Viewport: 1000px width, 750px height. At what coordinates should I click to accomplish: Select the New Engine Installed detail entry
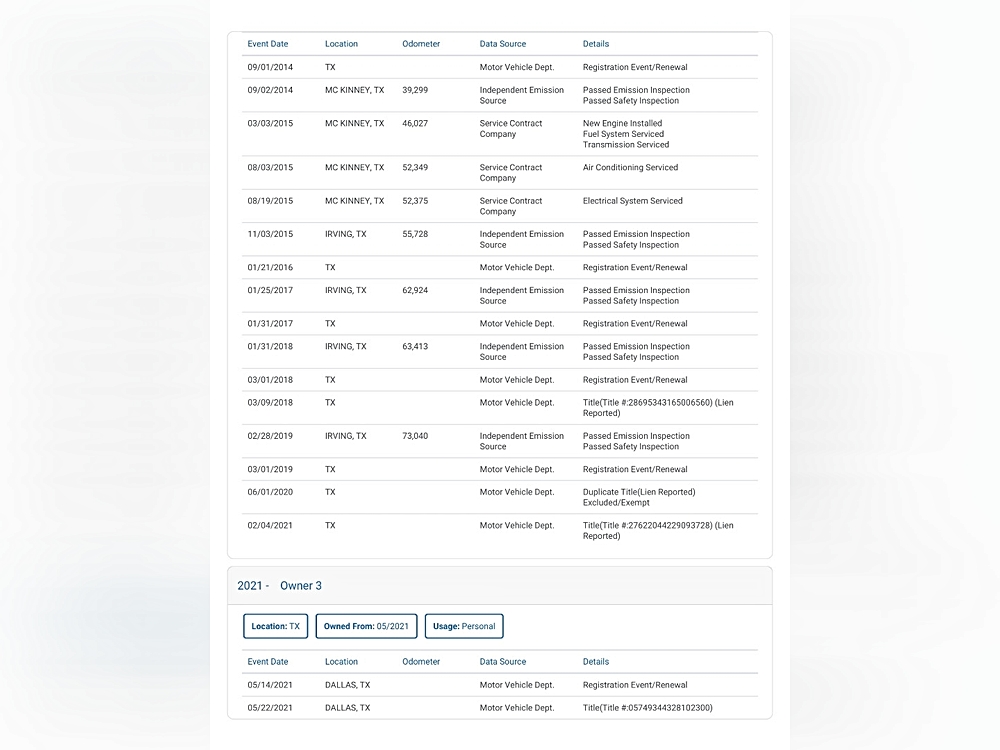click(622, 123)
